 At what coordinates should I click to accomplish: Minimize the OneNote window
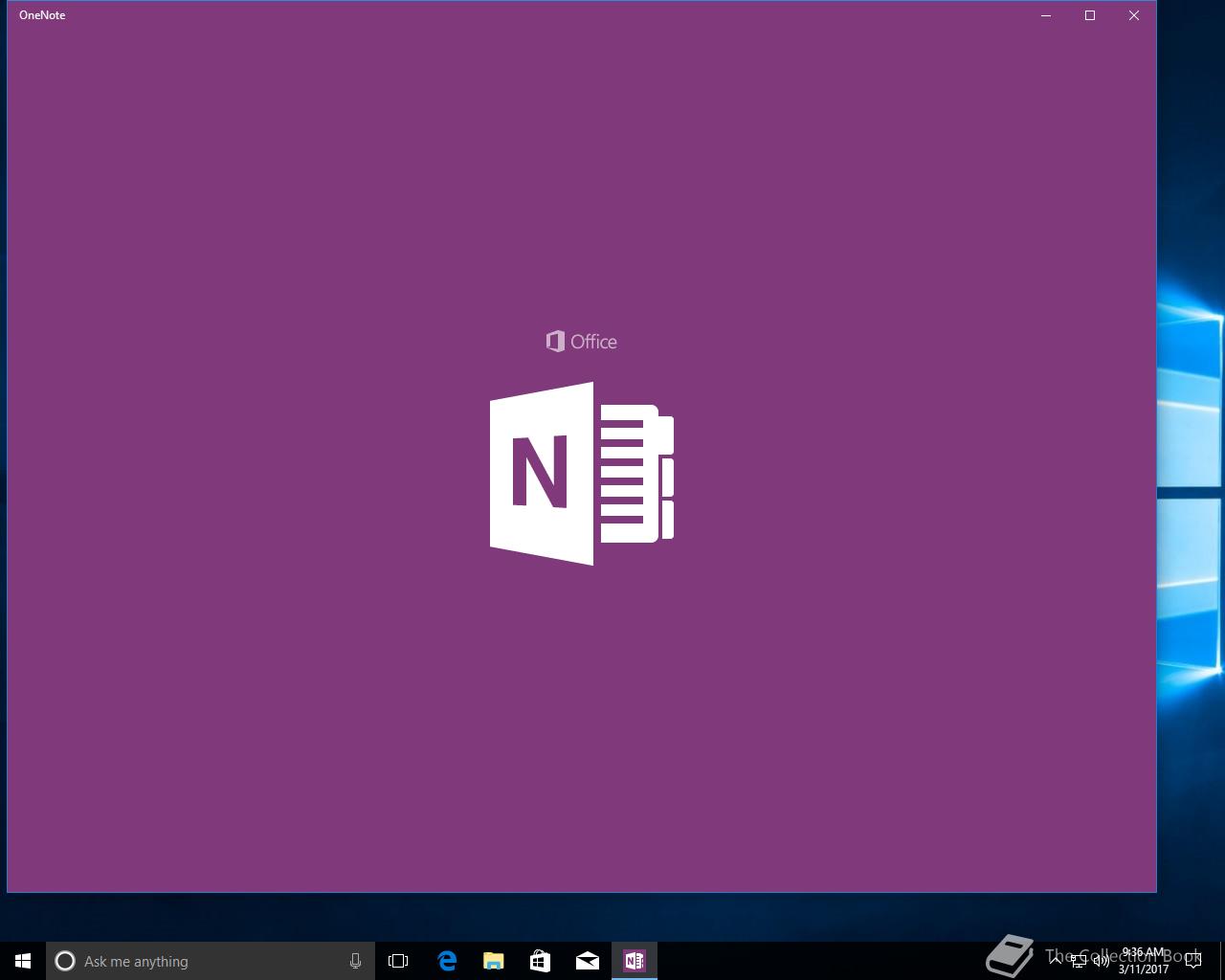point(1046,15)
